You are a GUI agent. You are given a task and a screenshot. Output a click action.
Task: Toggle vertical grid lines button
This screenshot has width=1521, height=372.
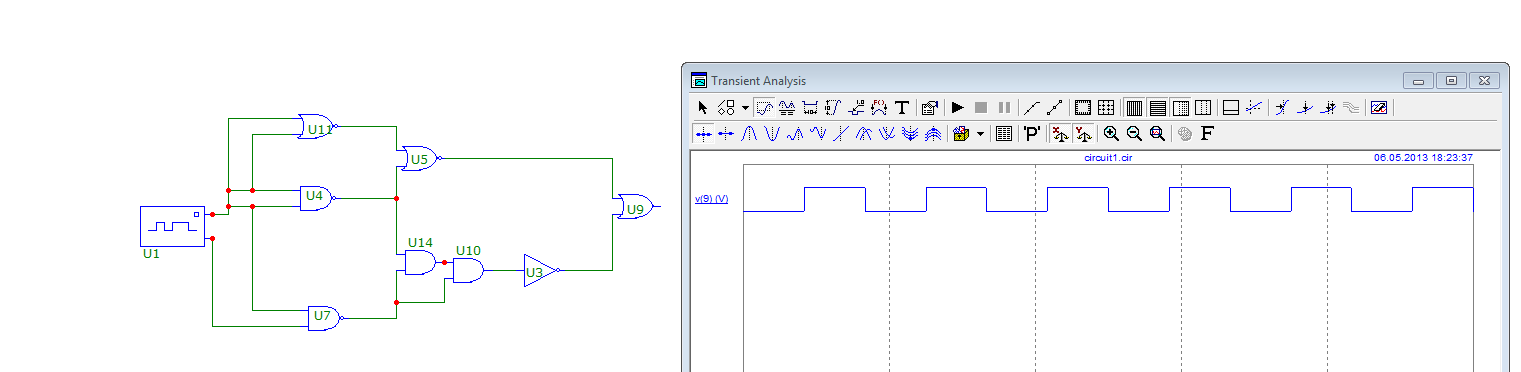click(x=1134, y=107)
